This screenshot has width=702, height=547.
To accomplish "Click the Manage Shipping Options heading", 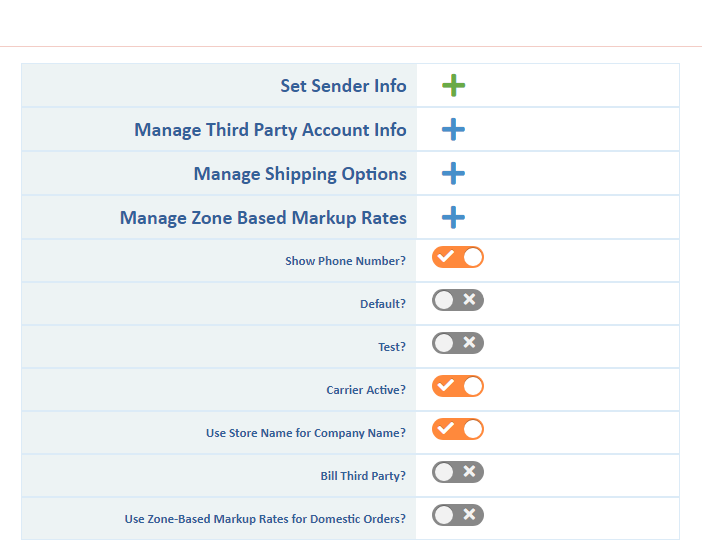I will 300,174.
